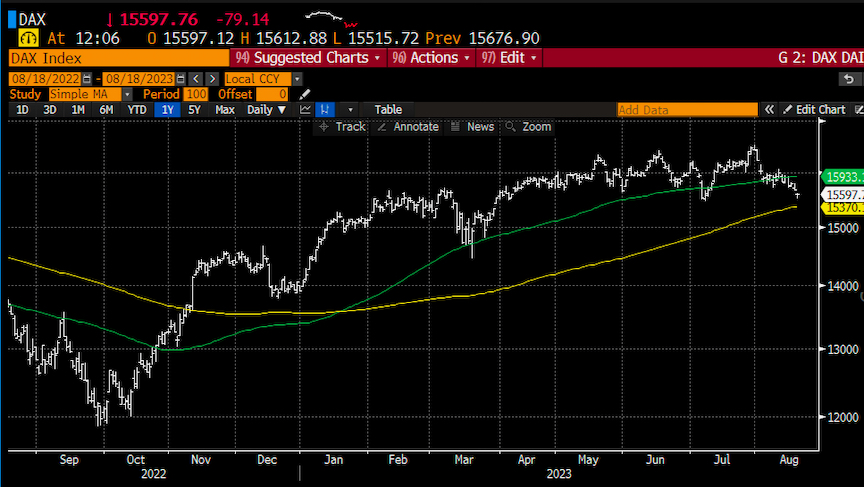Expand the Actions menu
Image resolution: width=864 pixels, height=487 pixels.
[430, 58]
